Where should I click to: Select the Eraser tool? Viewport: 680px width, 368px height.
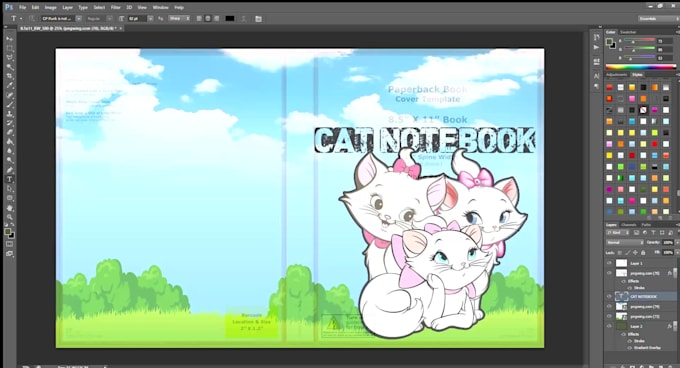click(x=10, y=133)
